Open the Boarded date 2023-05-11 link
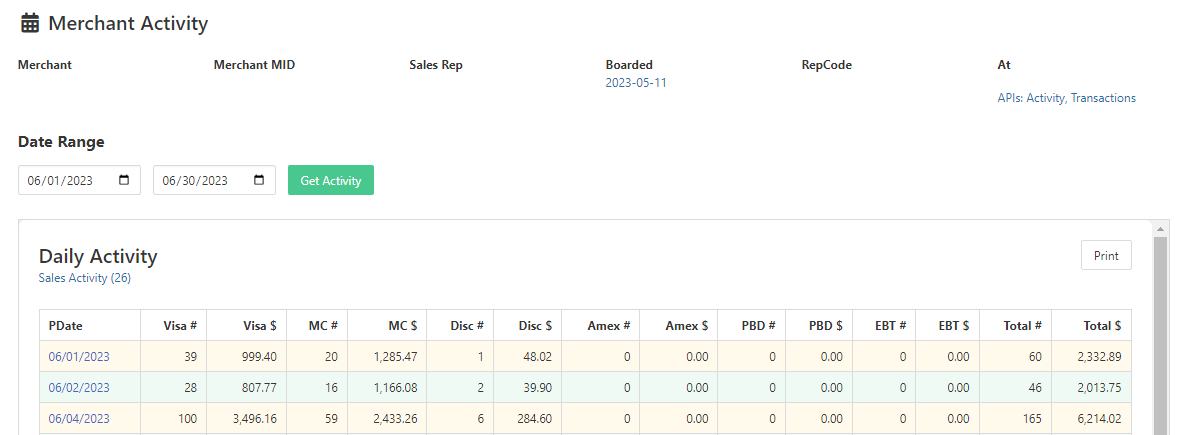 636,83
